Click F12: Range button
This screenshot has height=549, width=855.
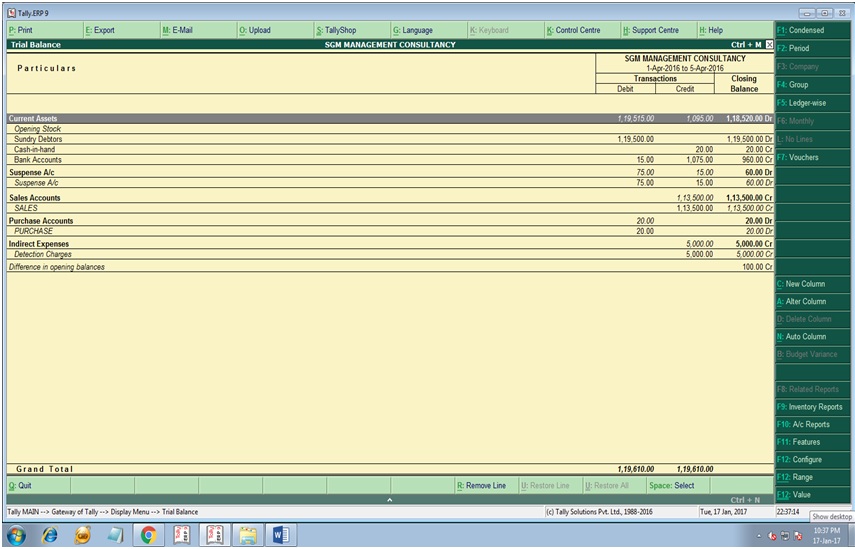[812, 478]
